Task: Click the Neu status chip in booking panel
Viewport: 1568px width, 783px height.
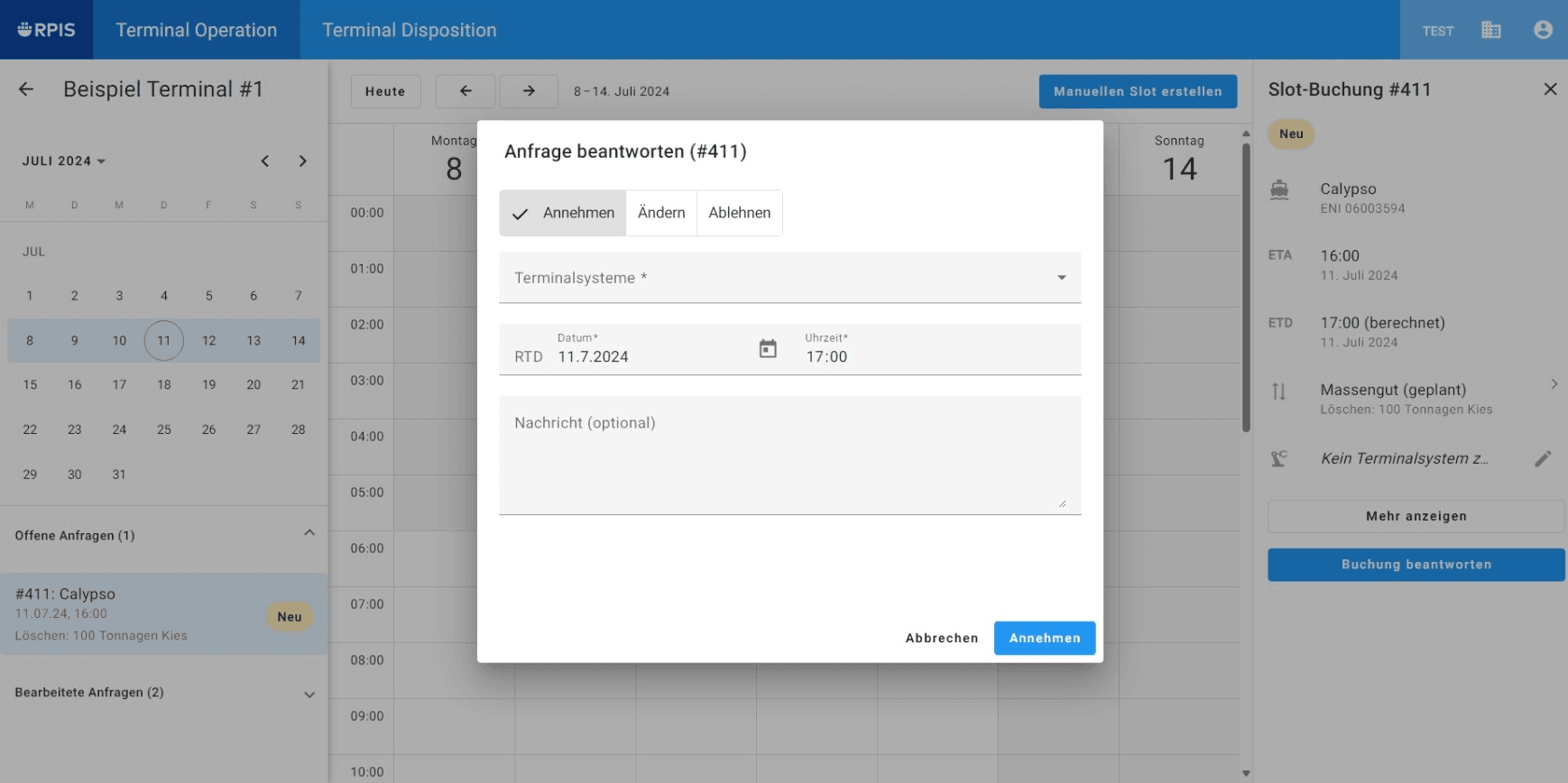Action: [1291, 134]
